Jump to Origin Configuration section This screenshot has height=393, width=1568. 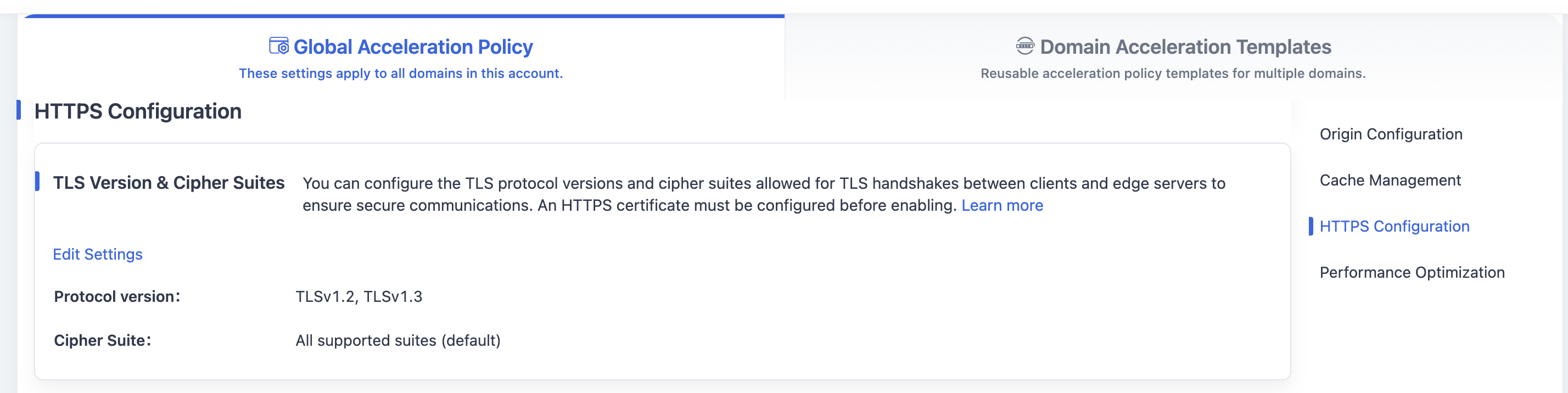1390,134
